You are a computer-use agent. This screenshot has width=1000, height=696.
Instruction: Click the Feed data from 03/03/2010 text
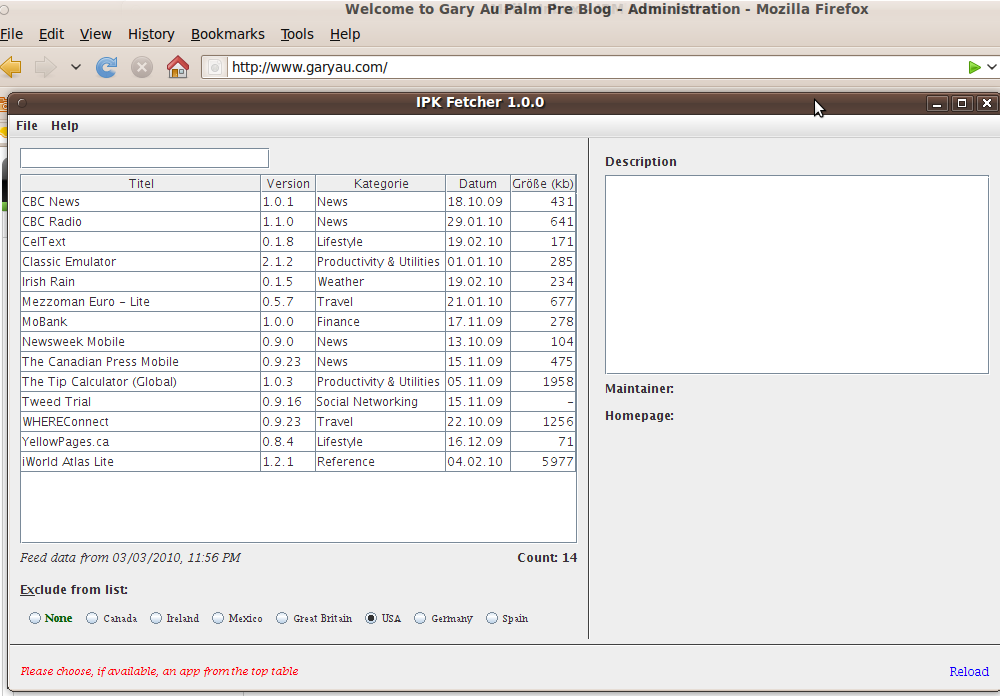coord(130,558)
